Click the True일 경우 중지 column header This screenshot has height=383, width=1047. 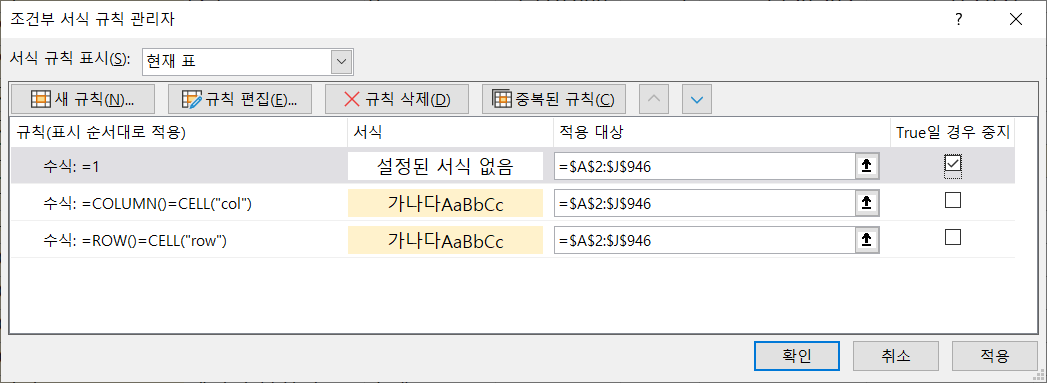(x=953, y=132)
